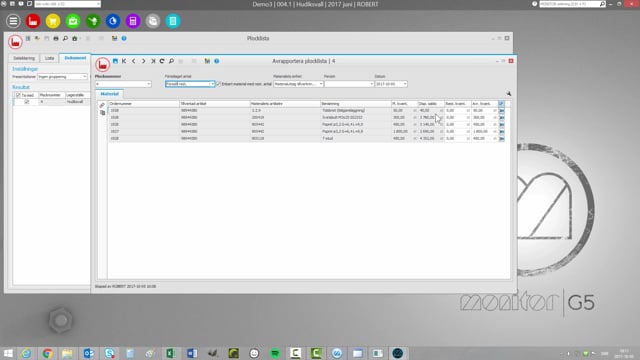The image size is (640, 360).
Task: Open the red factory Manufacturing module
Action: [x=33, y=21]
